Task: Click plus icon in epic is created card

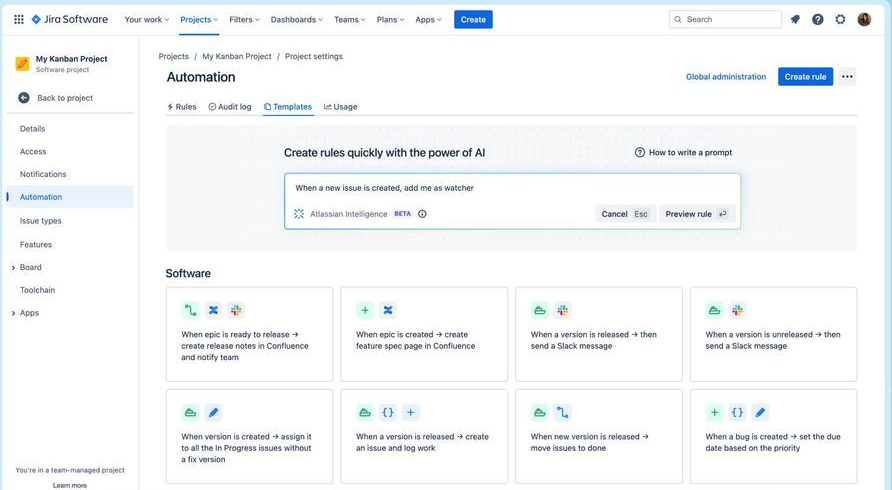Action: (365, 310)
